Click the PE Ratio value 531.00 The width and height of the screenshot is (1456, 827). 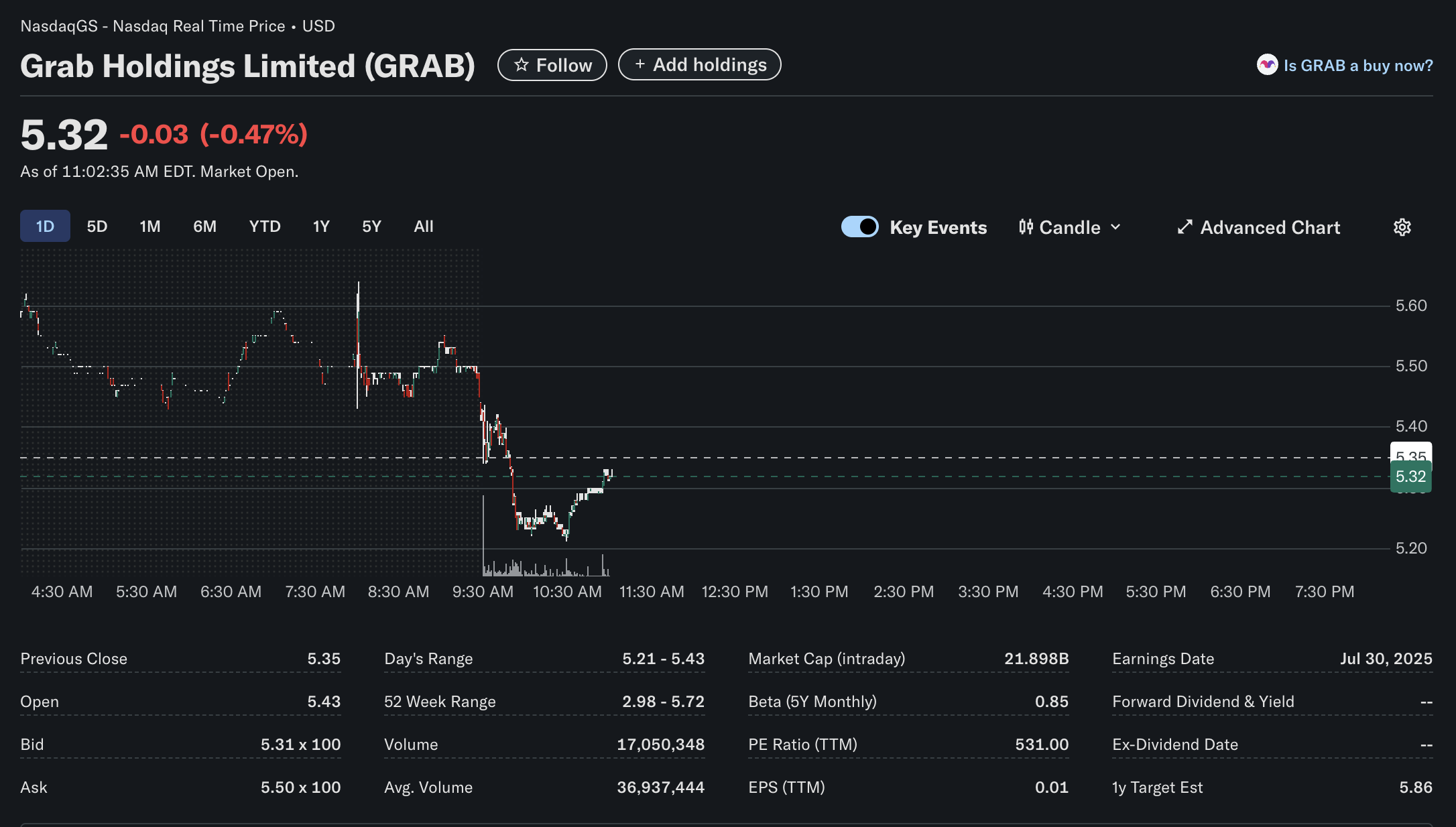(1042, 745)
